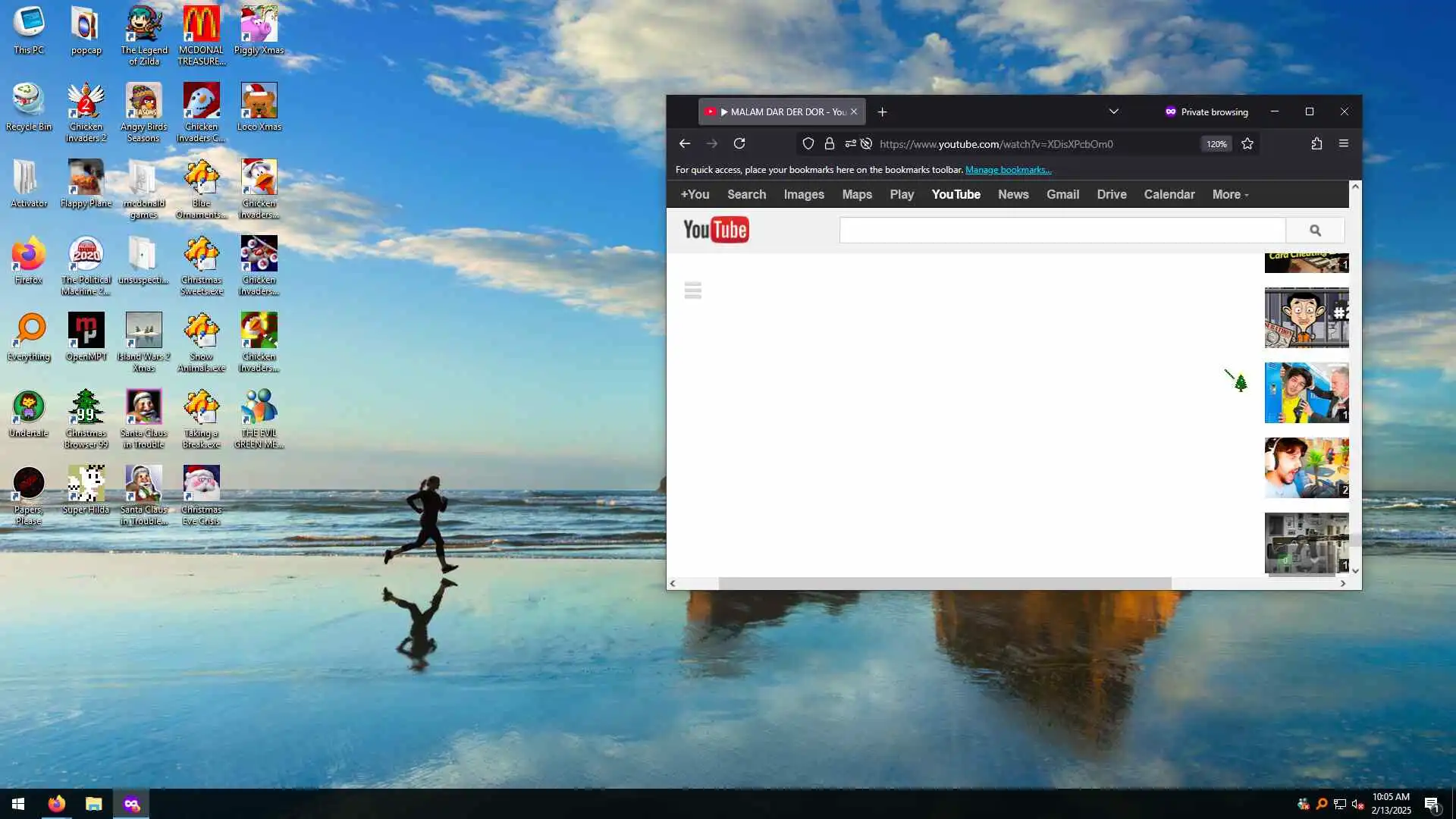1456x819 pixels.
Task: Select the Gmail item in Google bar
Action: pyautogui.click(x=1062, y=194)
